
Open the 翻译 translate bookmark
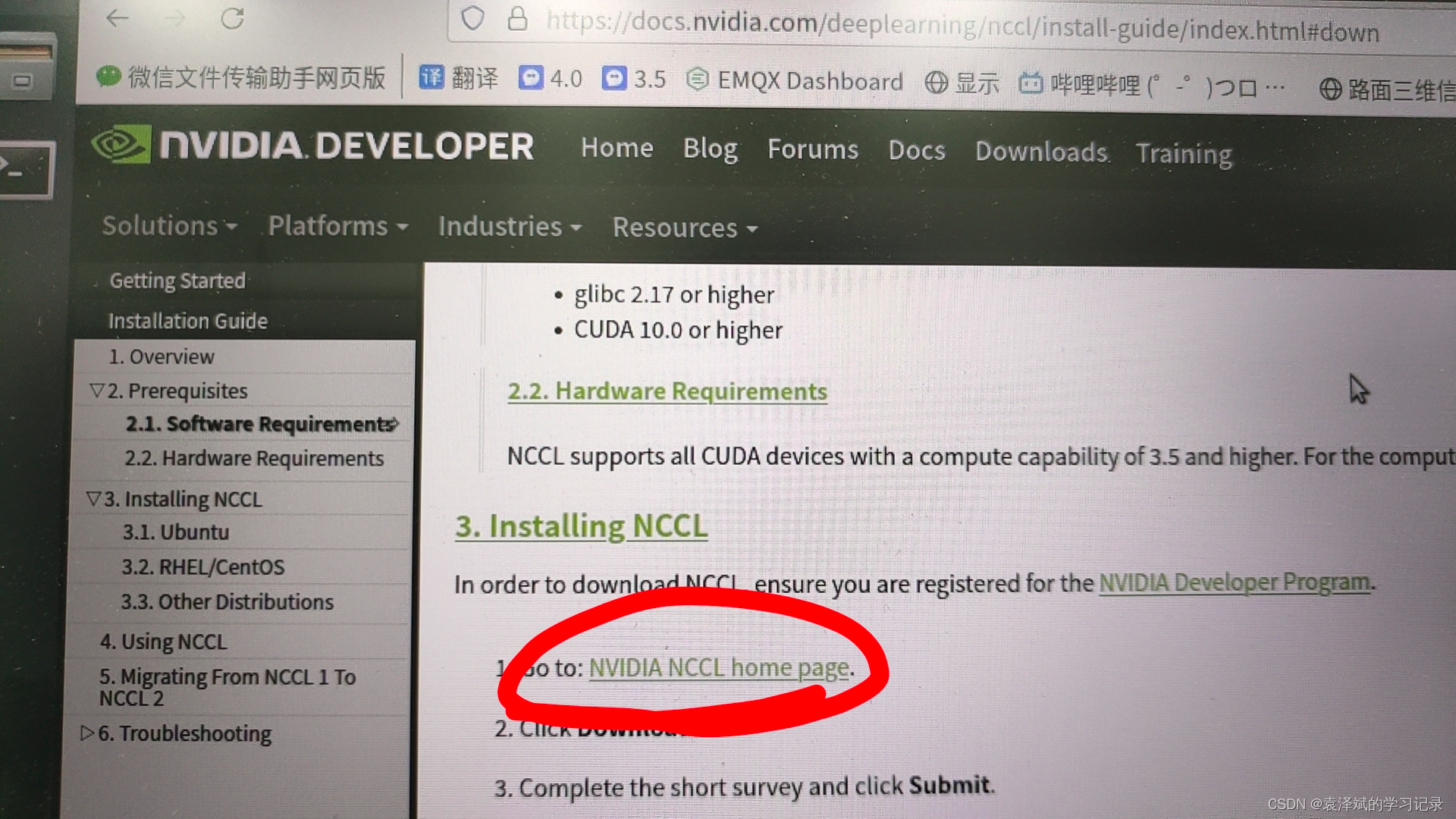[459, 77]
